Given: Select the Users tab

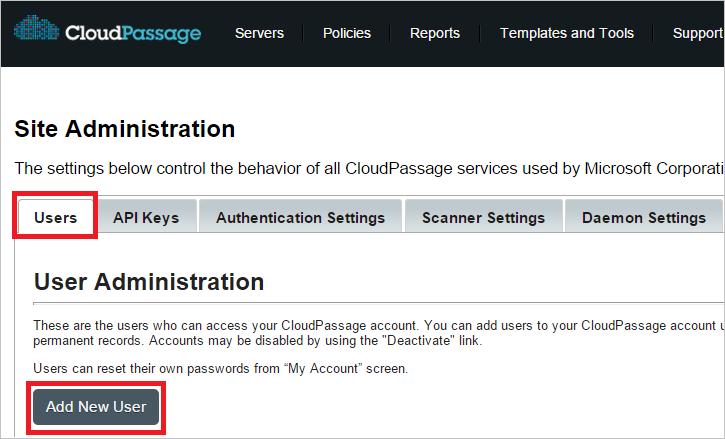Looking at the screenshot, I should tap(56, 217).
